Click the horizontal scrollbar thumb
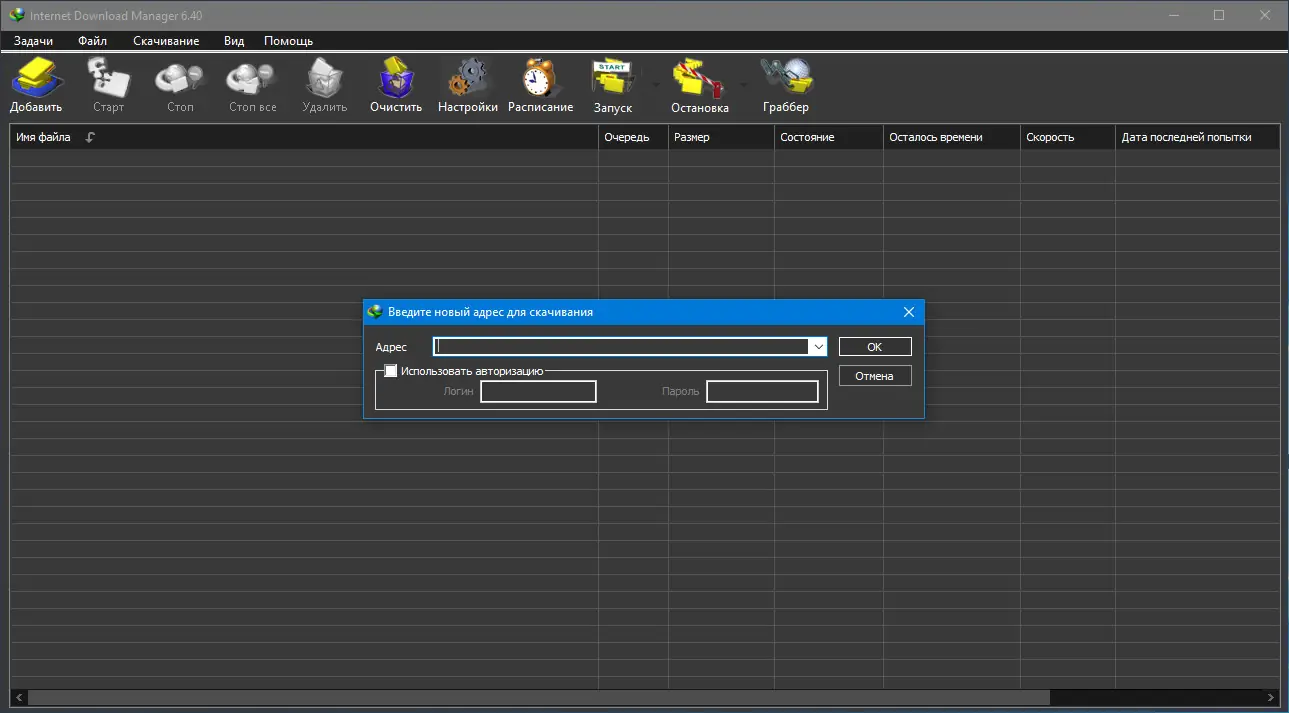Viewport: 1289px width, 713px height. tap(539, 697)
